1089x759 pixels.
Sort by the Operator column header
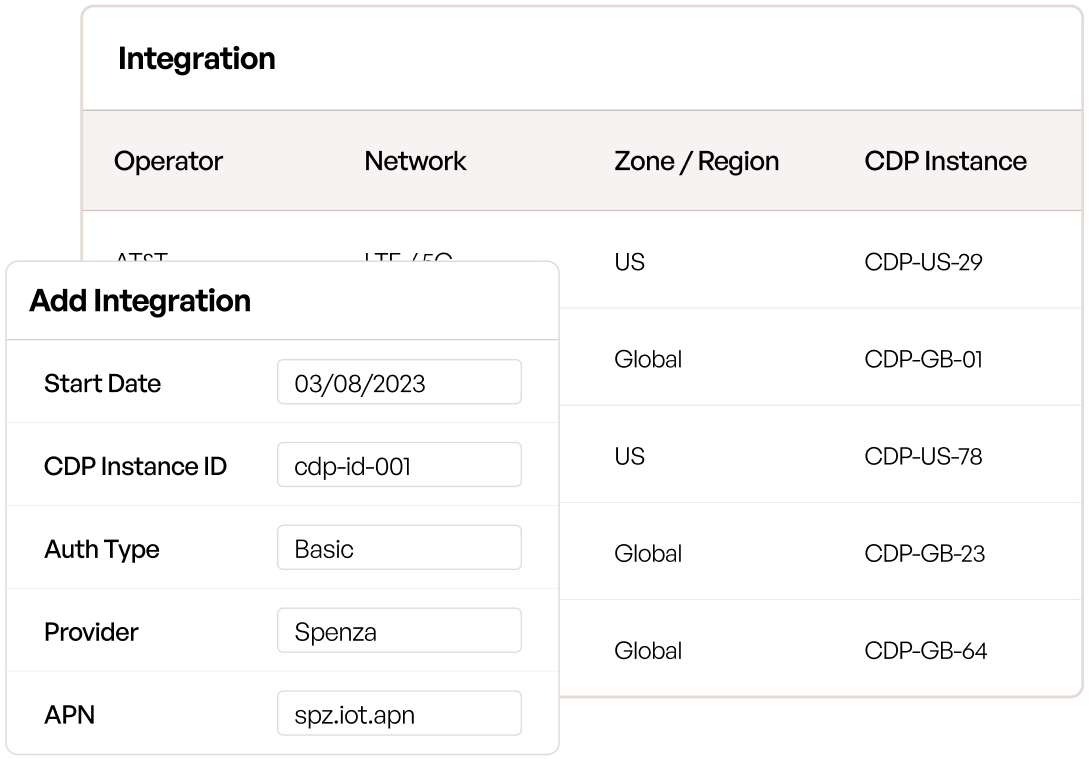[168, 161]
